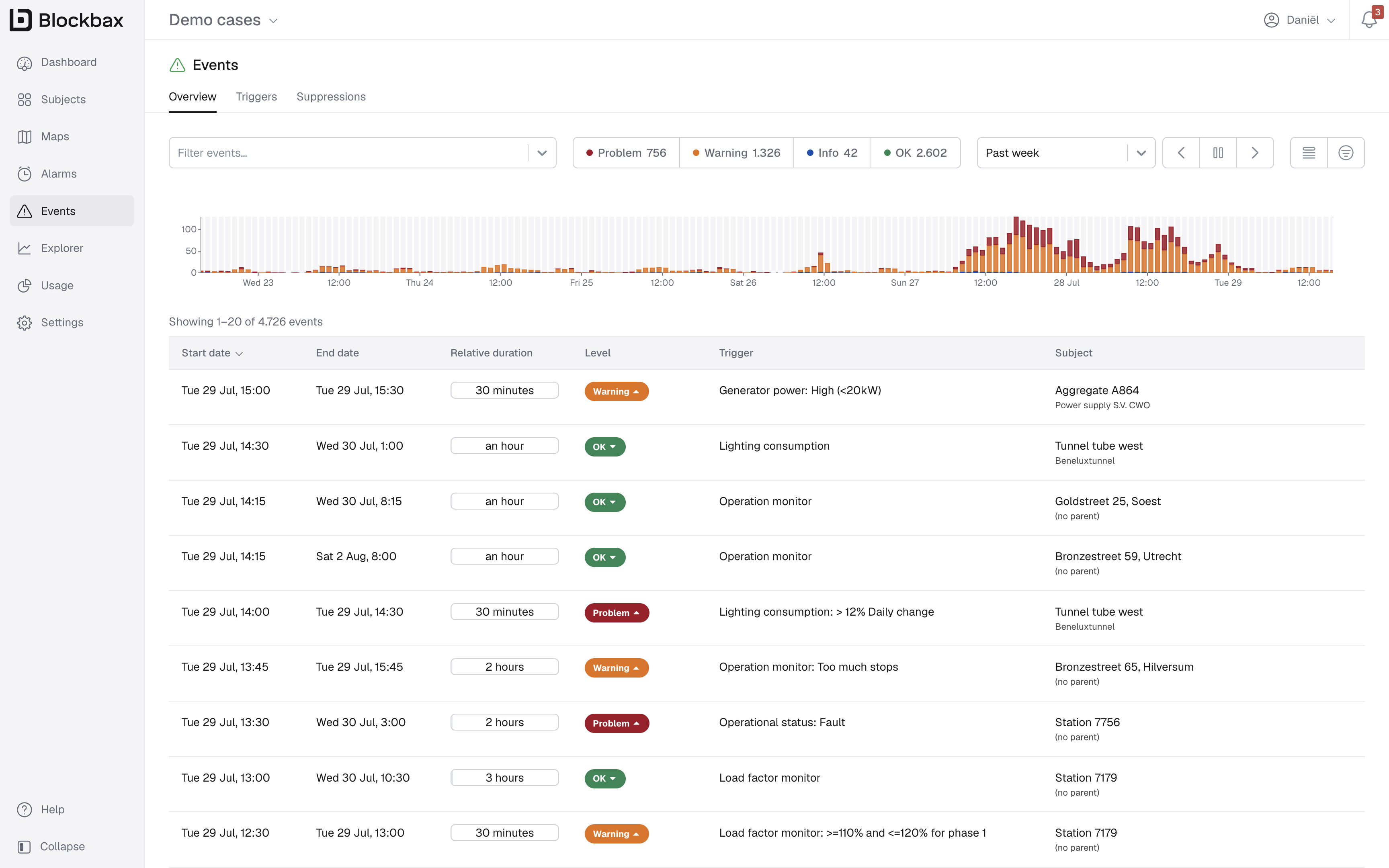
Task: Open the Explorer chart icon
Action: click(x=24, y=248)
